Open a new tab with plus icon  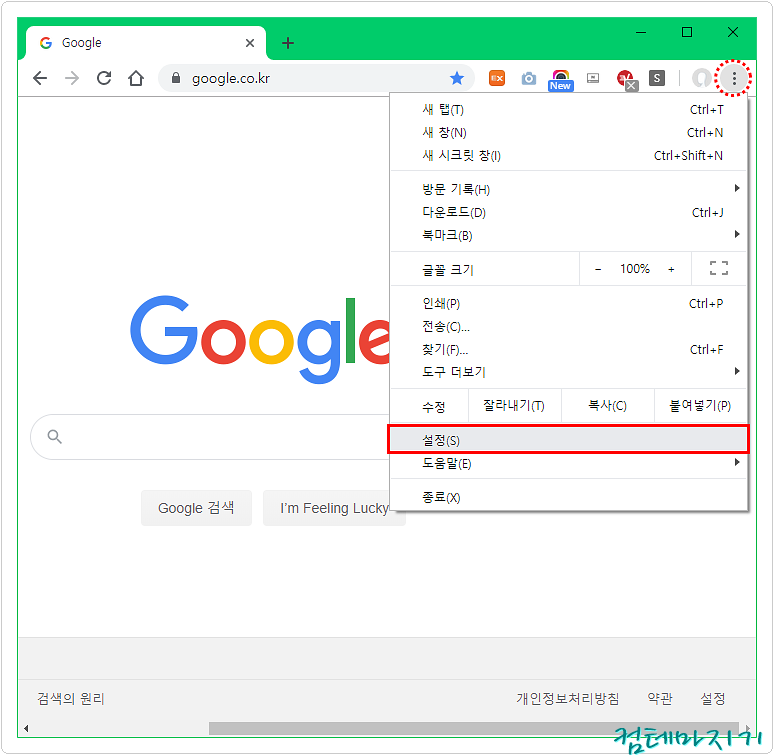(x=288, y=43)
